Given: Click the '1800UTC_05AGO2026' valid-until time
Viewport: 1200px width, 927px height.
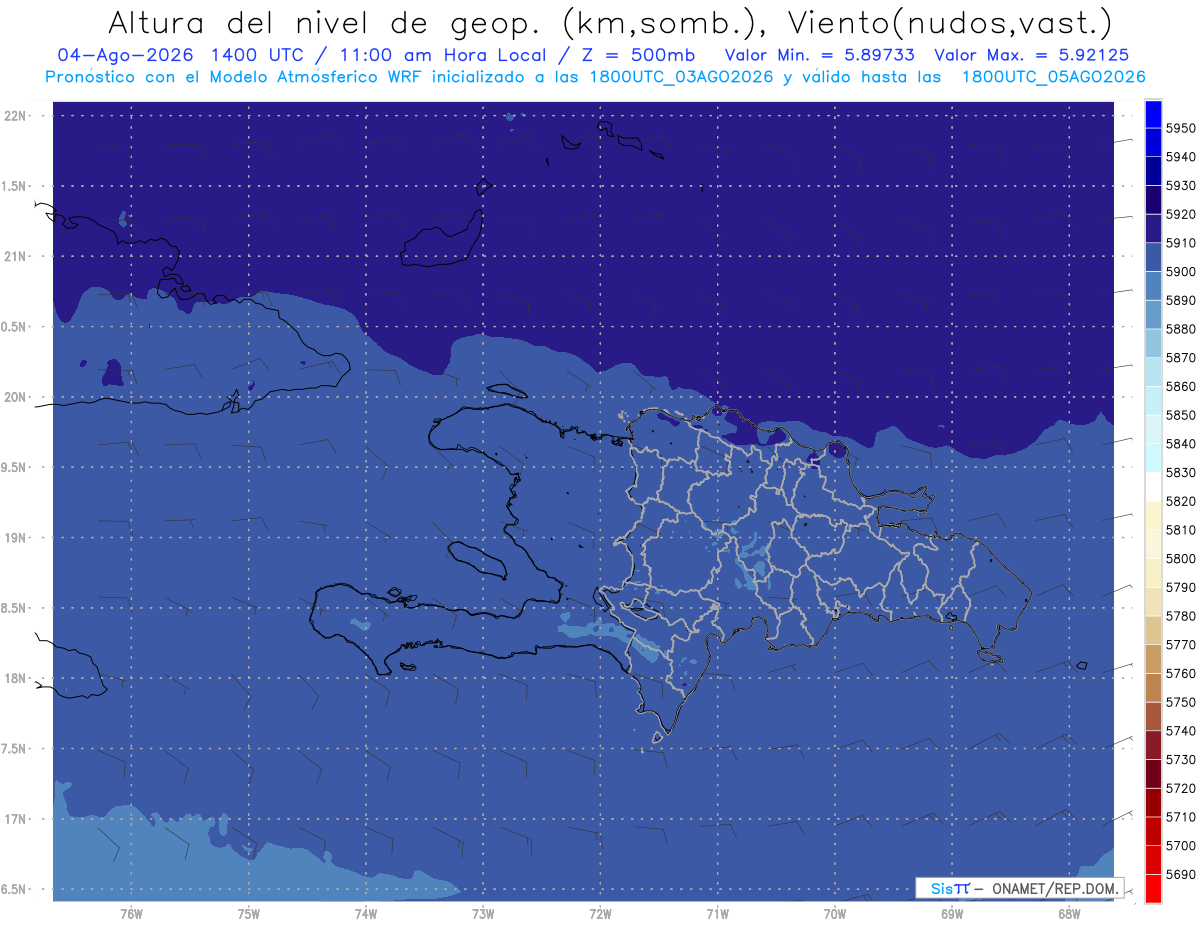Looking at the screenshot, I should [x=1055, y=77].
